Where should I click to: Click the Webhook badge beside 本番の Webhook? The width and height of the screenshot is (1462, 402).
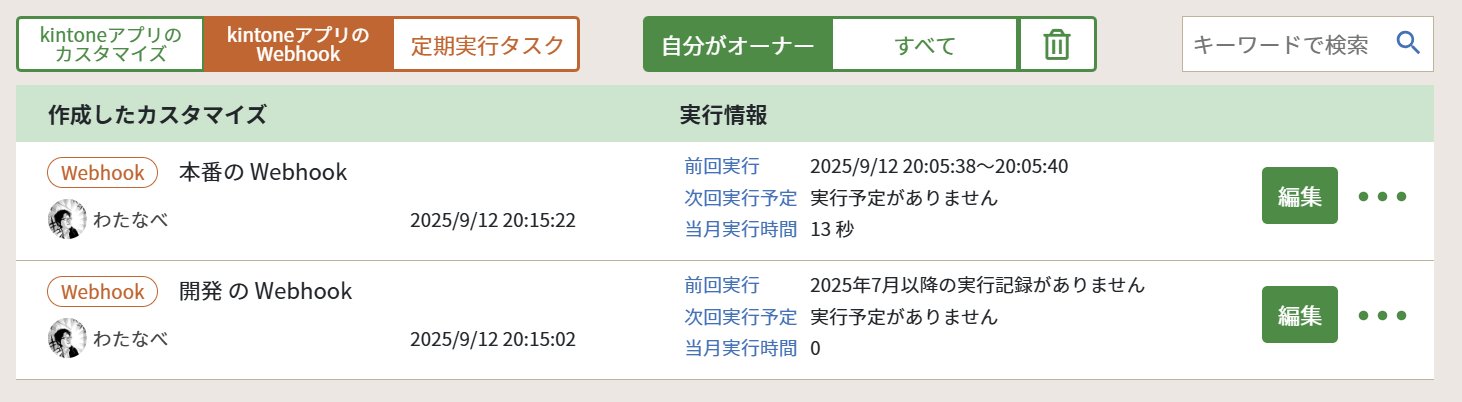(103, 172)
